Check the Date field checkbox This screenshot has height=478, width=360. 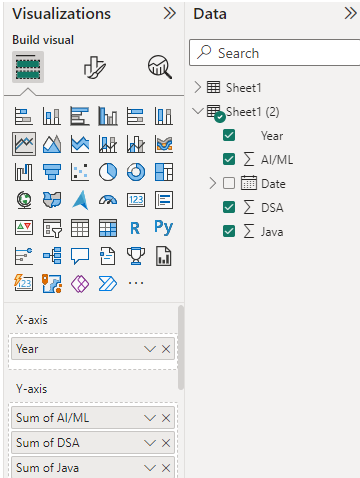(x=229, y=183)
